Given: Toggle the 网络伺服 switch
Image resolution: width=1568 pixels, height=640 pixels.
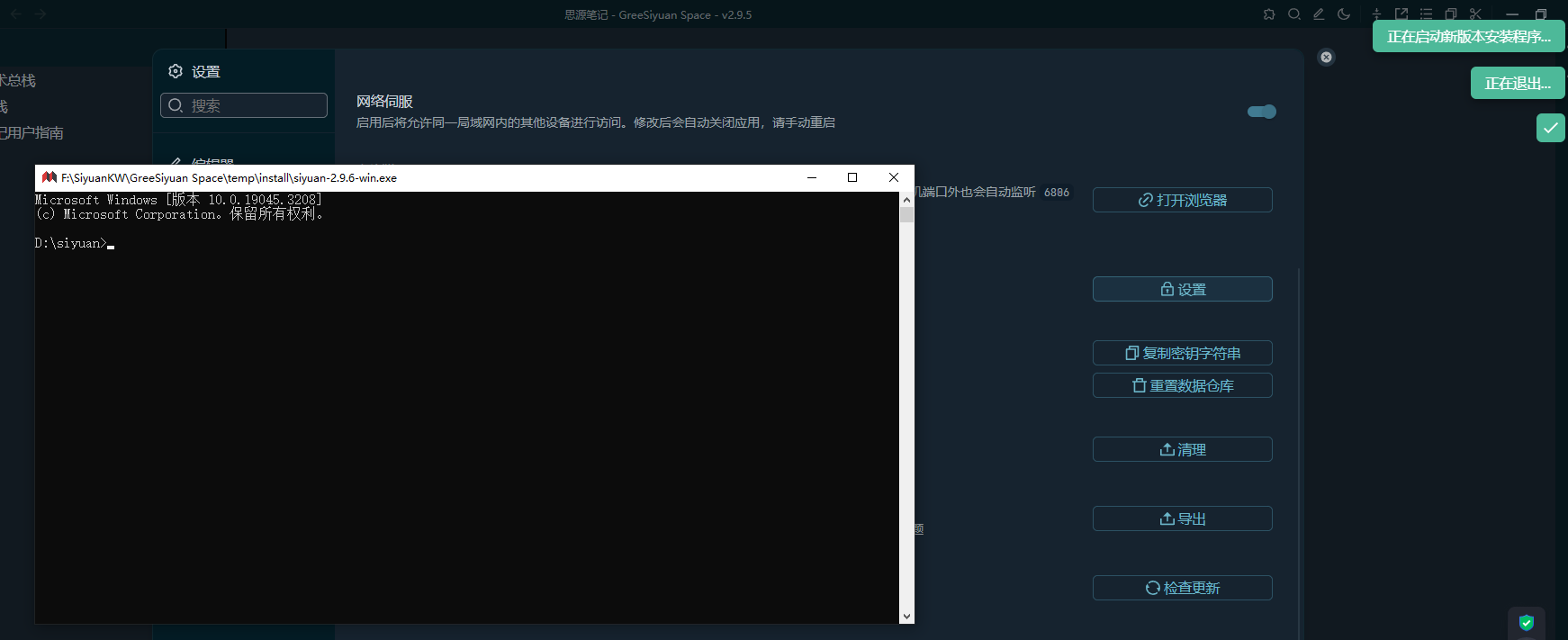Looking at the screenshot, I should (1262, 112).
